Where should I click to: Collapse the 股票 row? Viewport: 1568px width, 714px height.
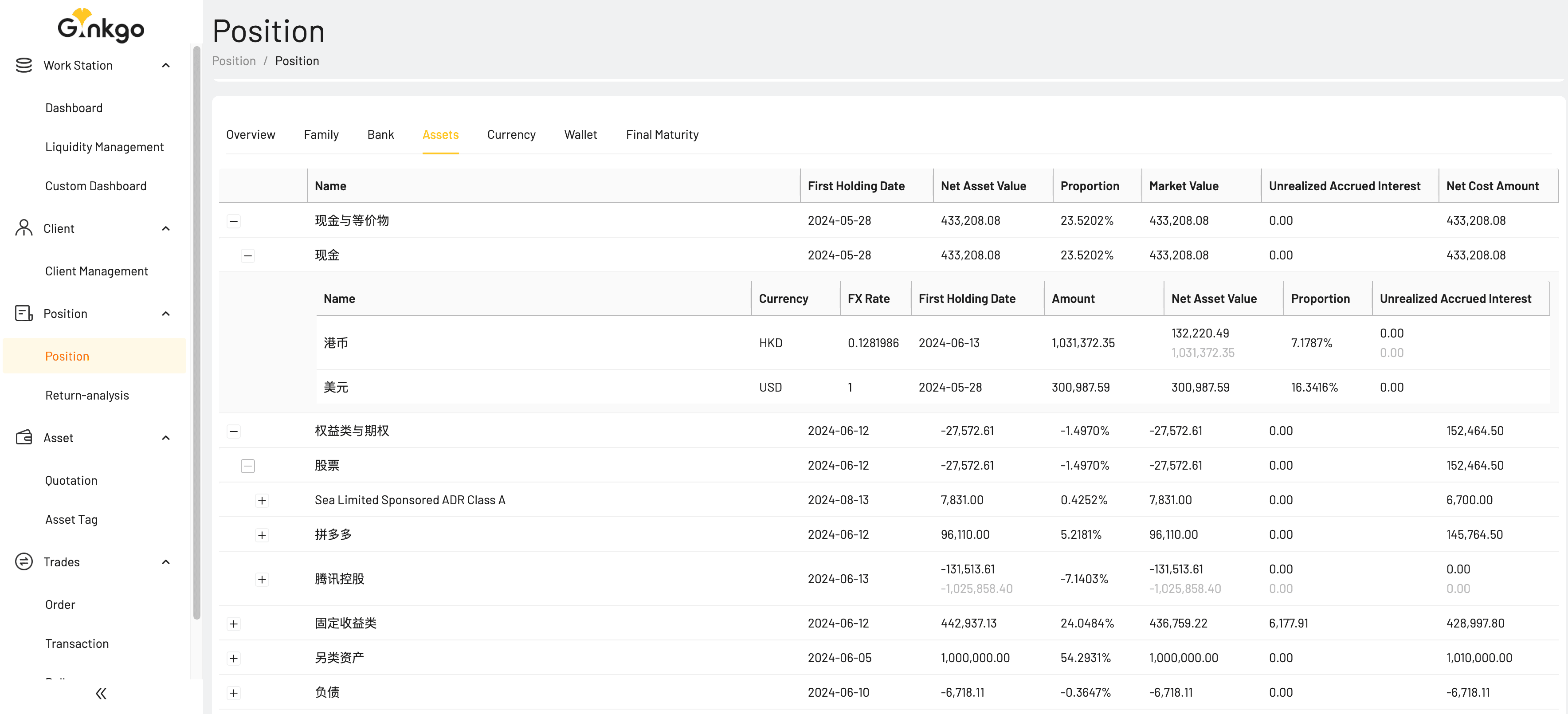(x=248, y=466)
